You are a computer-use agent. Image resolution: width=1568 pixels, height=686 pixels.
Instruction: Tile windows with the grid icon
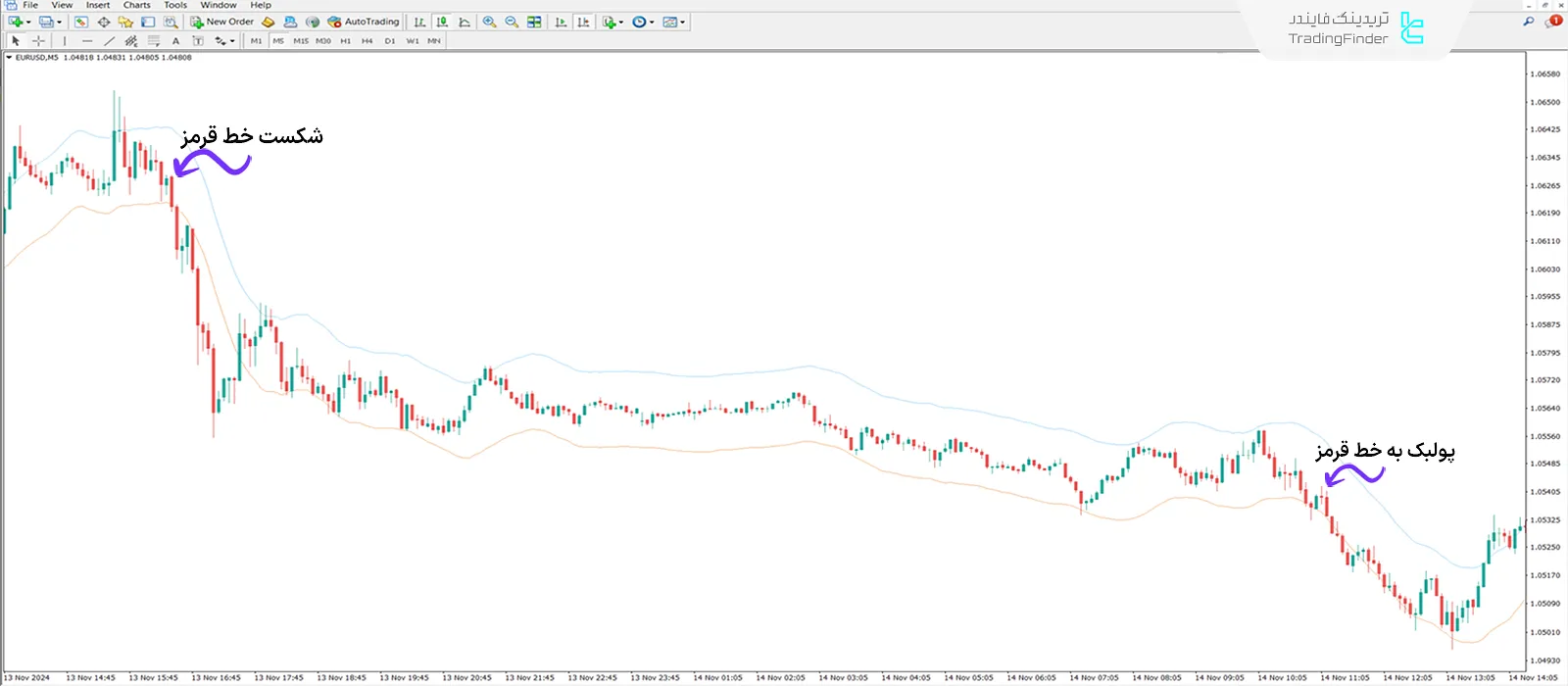[534, 22]
